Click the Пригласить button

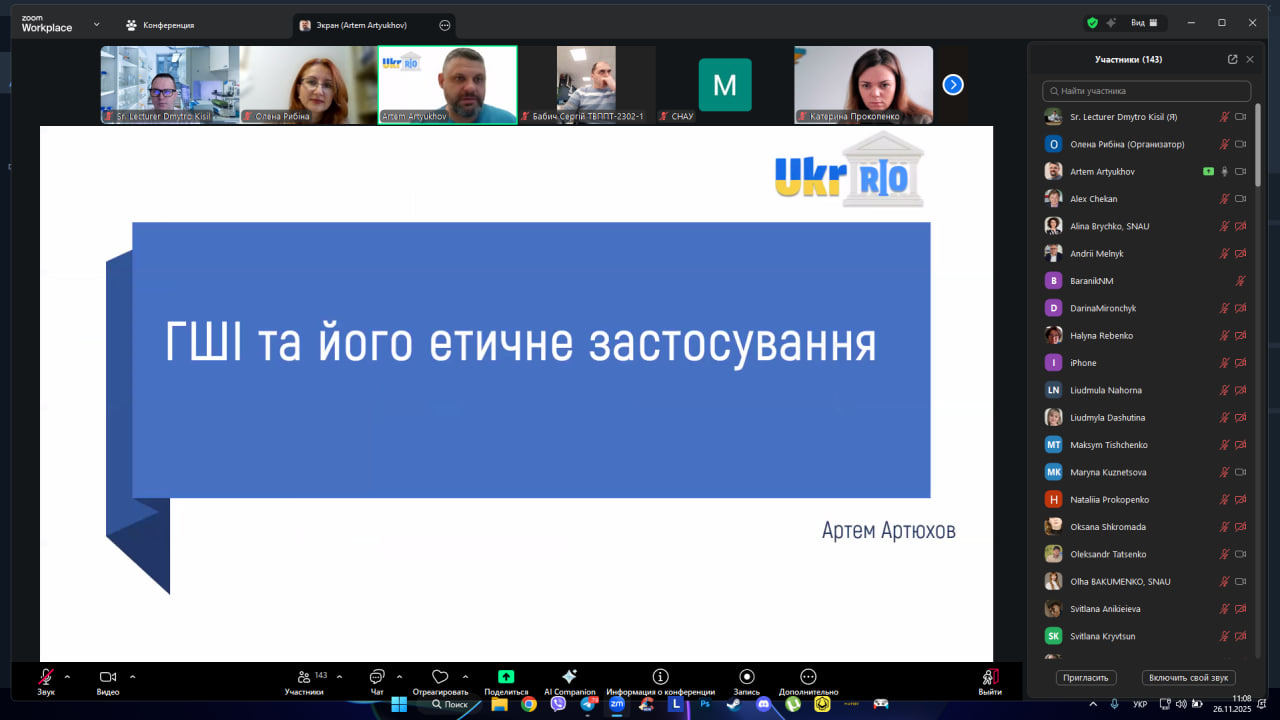pyautogui.click(x=1085, y=677)
